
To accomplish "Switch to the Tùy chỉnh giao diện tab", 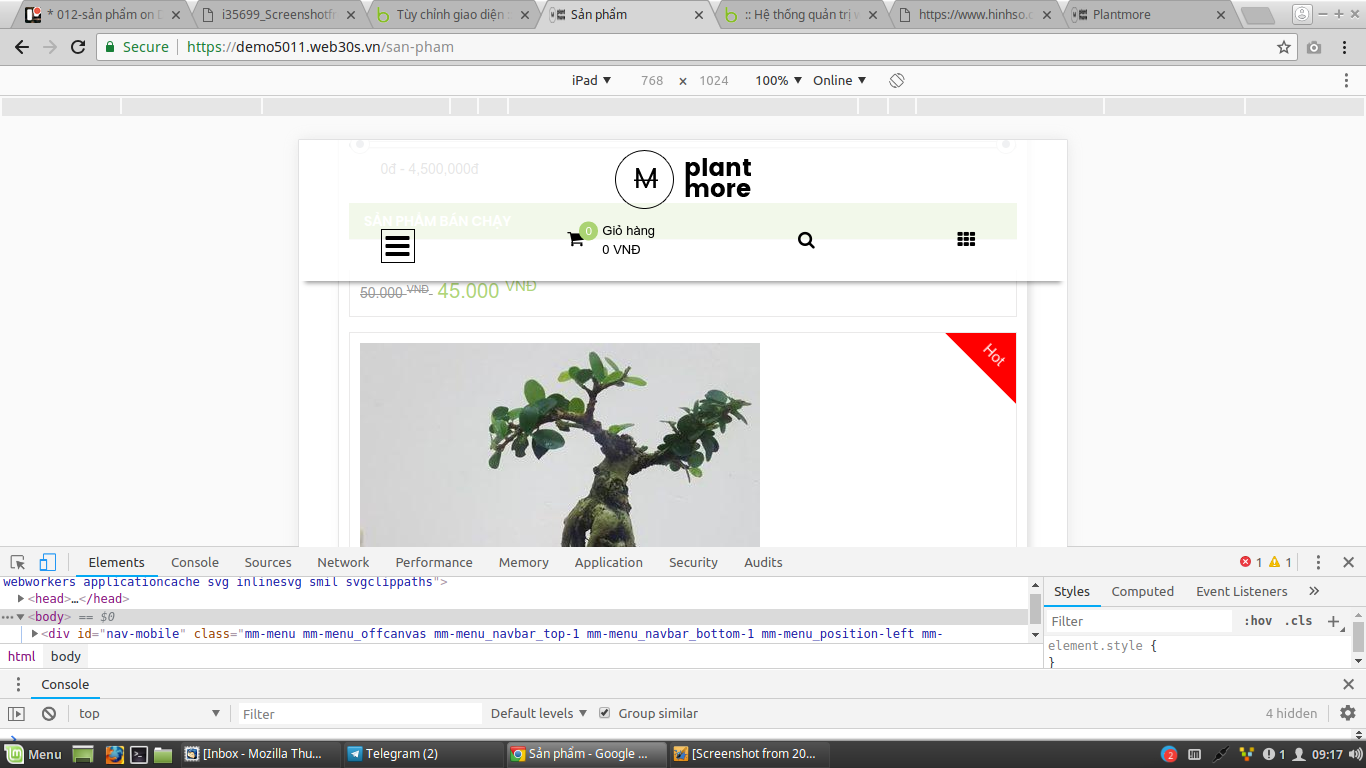I will 453,15.
